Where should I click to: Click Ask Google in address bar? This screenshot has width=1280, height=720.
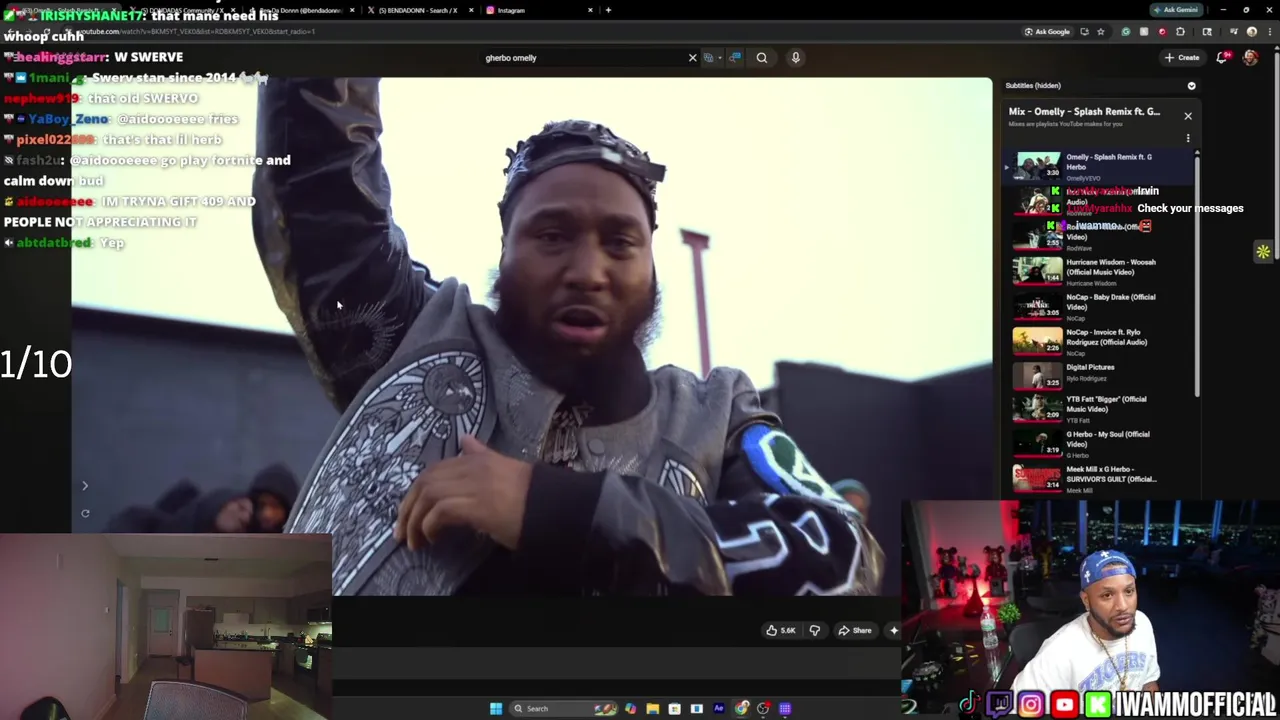[1047, 32]
